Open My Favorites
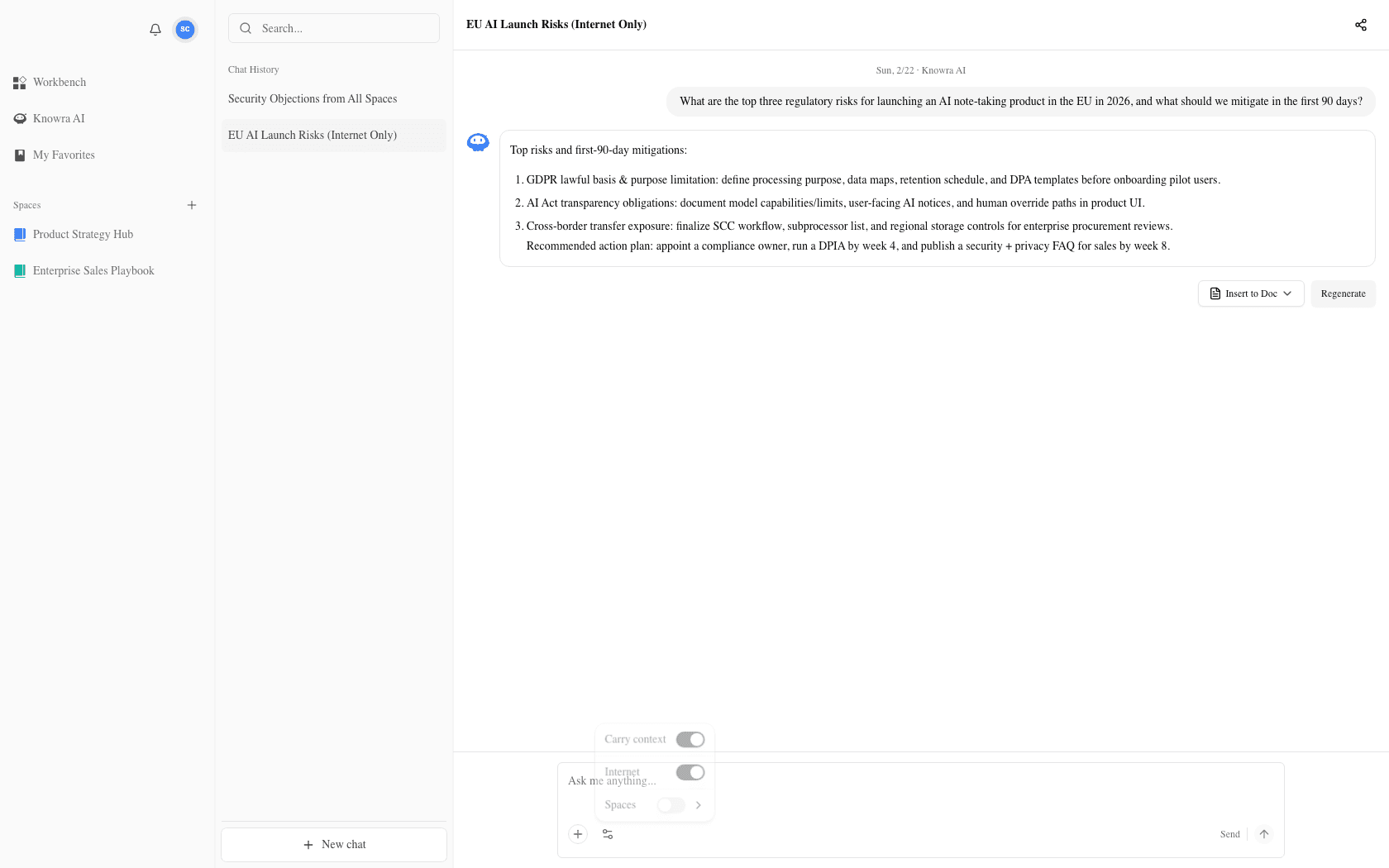 pos(62,155)
